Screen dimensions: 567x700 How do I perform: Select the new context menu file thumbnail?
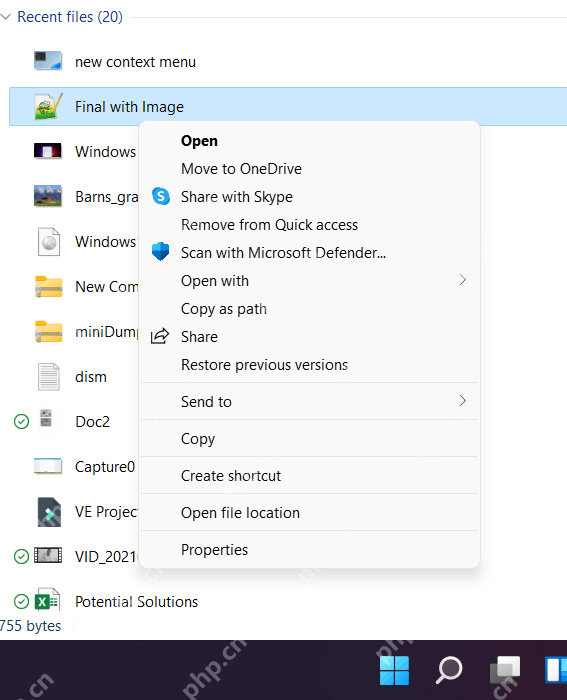[48, 61]
